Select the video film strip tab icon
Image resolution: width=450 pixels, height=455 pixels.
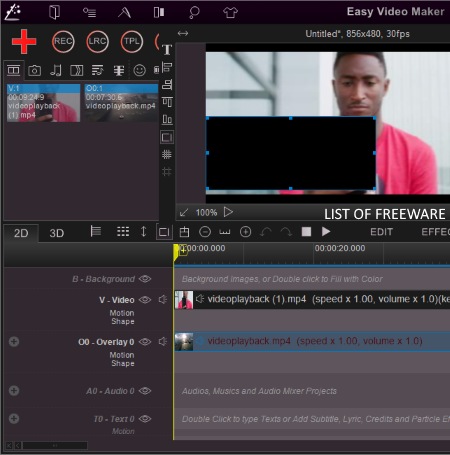click(14, 70)
